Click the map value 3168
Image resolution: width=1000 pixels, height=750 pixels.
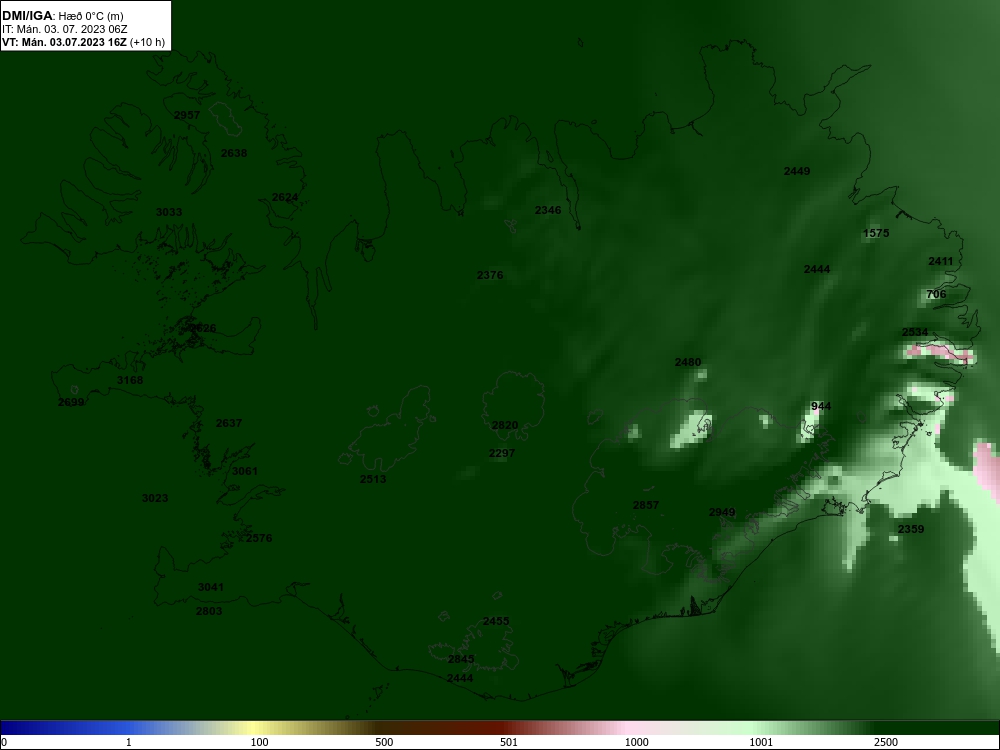click(x=130, y=380)
